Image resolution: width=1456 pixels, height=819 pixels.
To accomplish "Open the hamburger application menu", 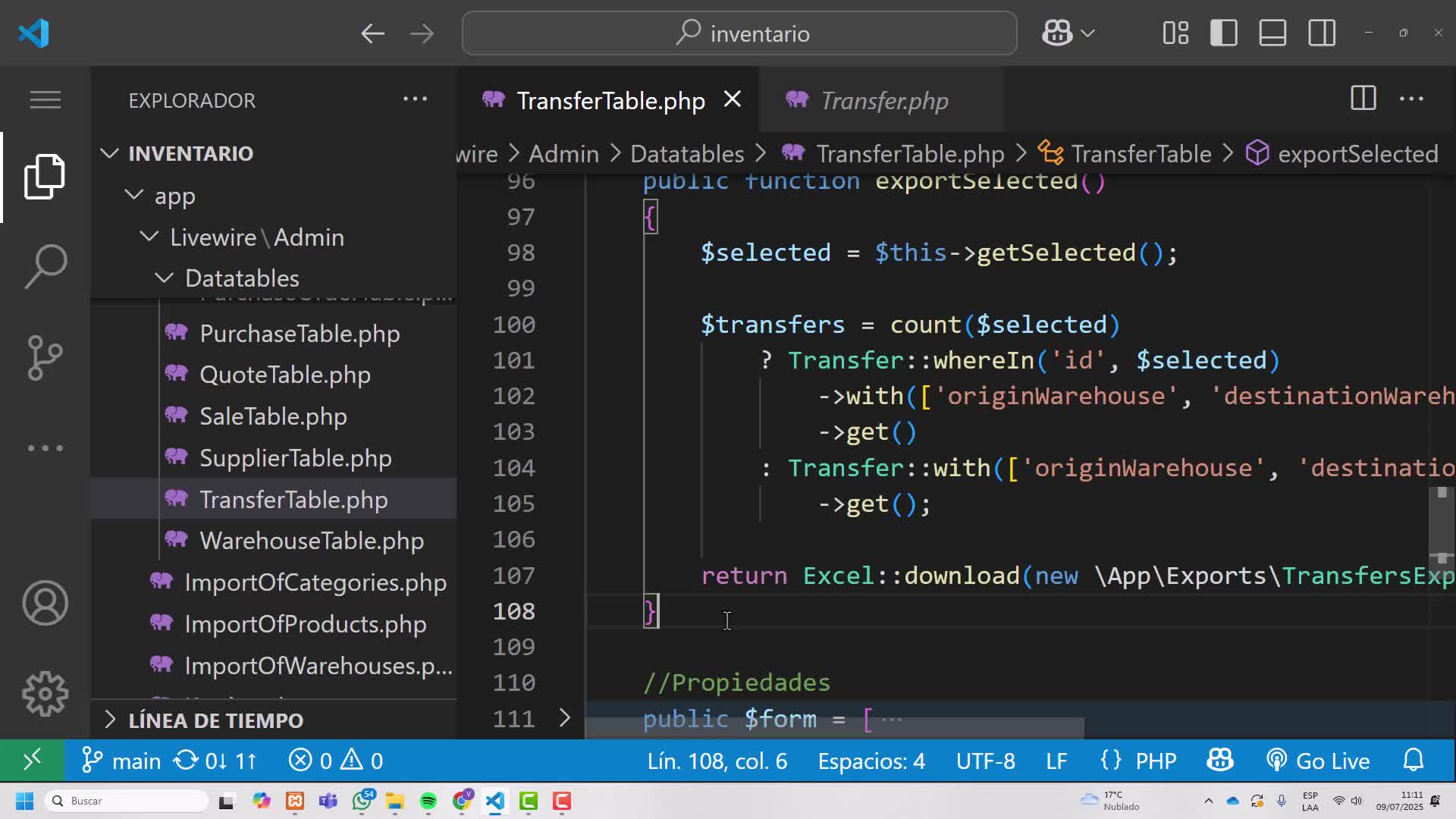I will pyautogui.click(x=45, y=99).
